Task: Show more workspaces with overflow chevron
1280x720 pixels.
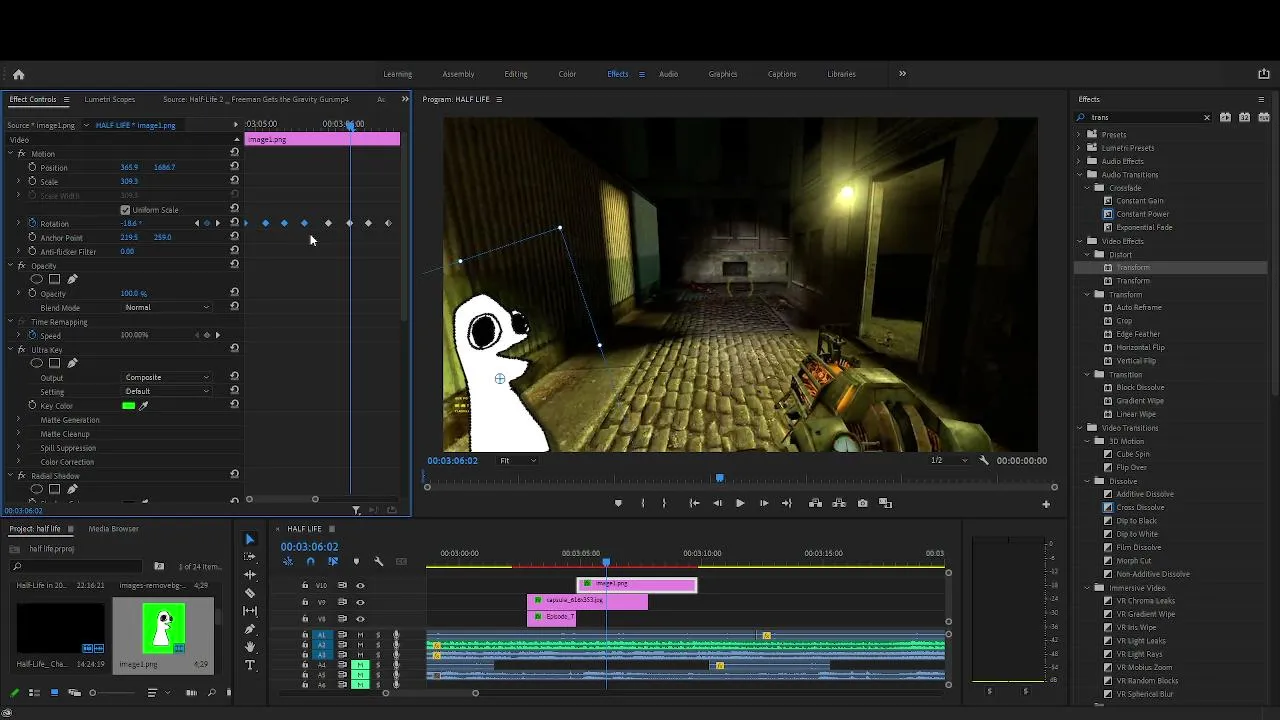Action: [x=902, y=74]
